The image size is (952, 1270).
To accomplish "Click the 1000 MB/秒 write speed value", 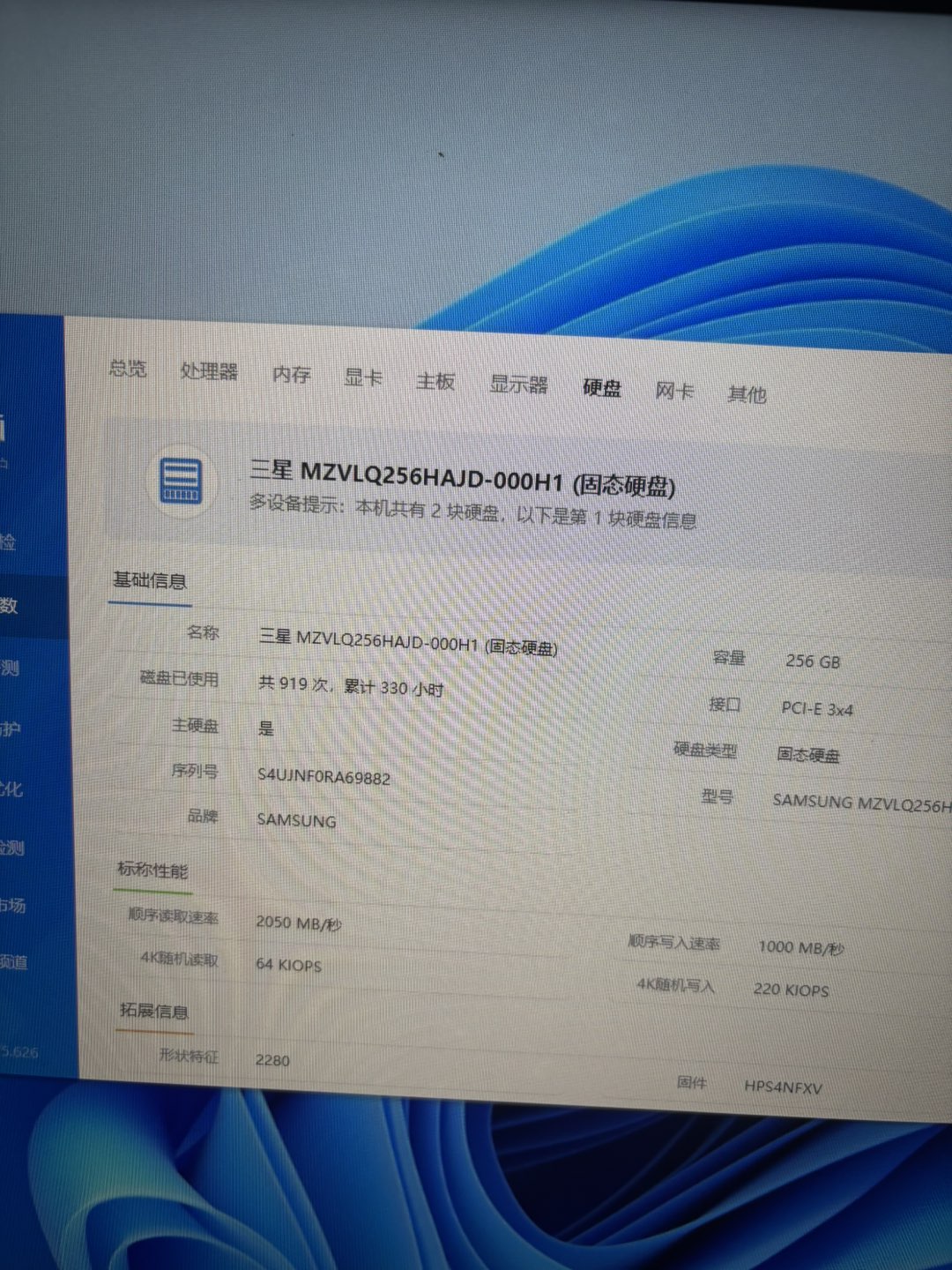I will click(801, 947).
